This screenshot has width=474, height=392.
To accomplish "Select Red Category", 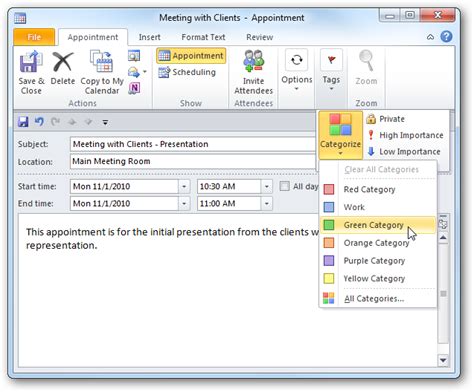I will pyautogui.click(x=378, y=190).
